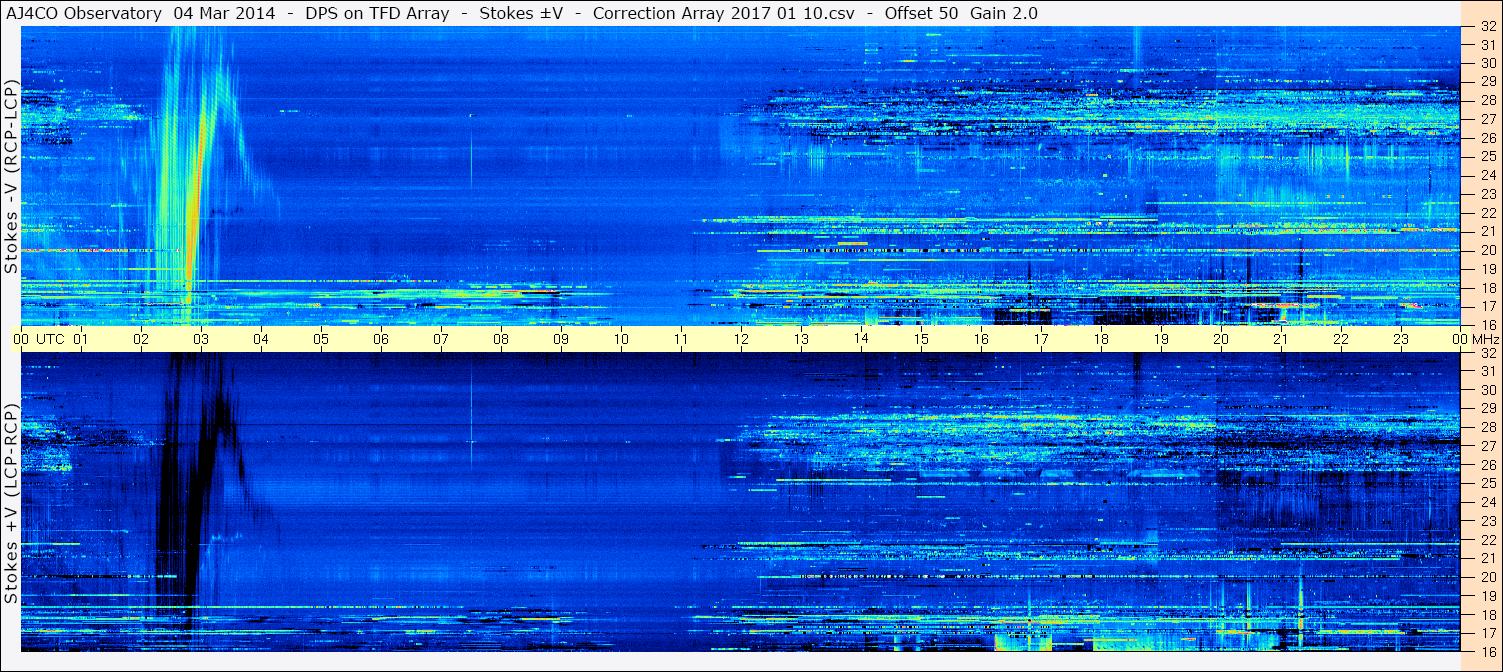1503x672 pixels.
Task: Click the 22 MHz tick of the Stokes -V panel
Action: point(1487,213)
